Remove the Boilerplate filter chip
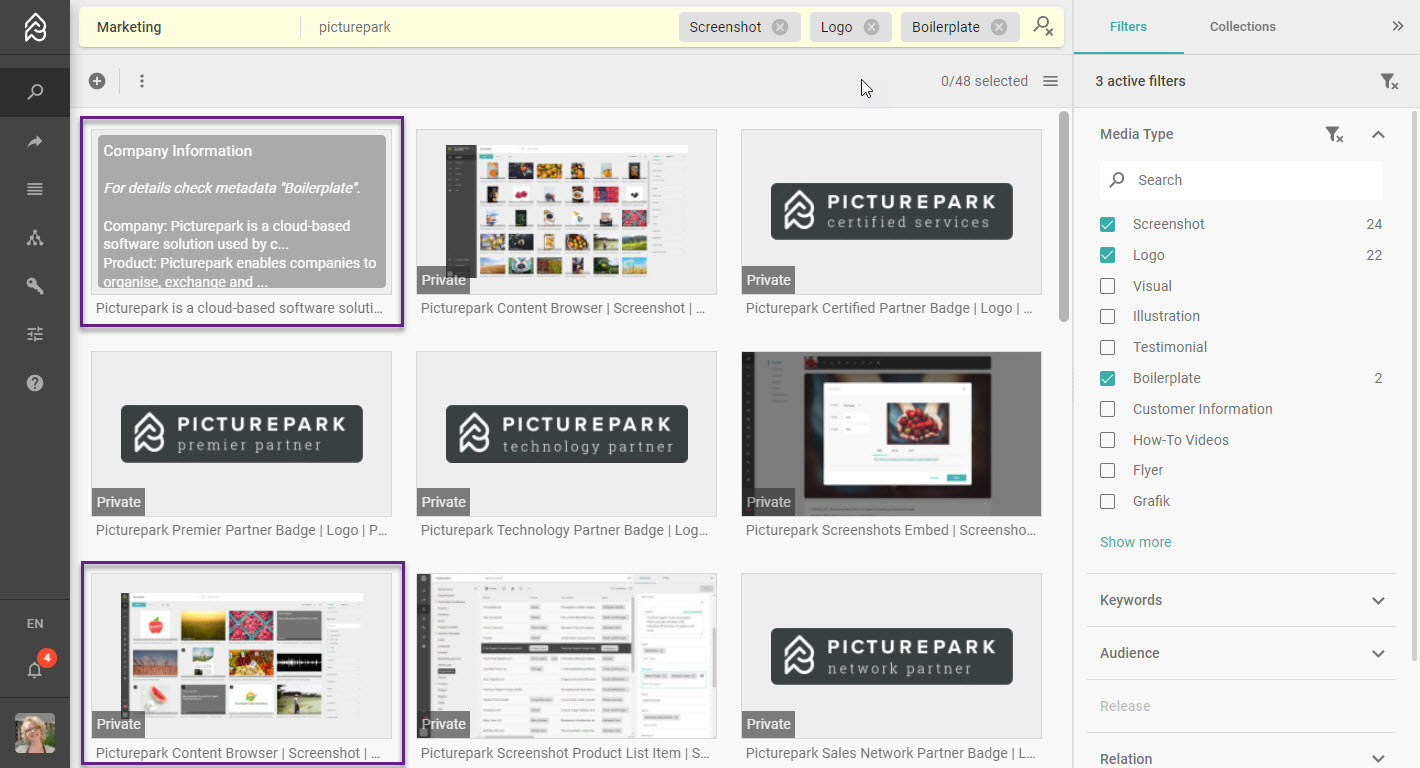This screenshot has width=1420, height=768. pos(999,27)
